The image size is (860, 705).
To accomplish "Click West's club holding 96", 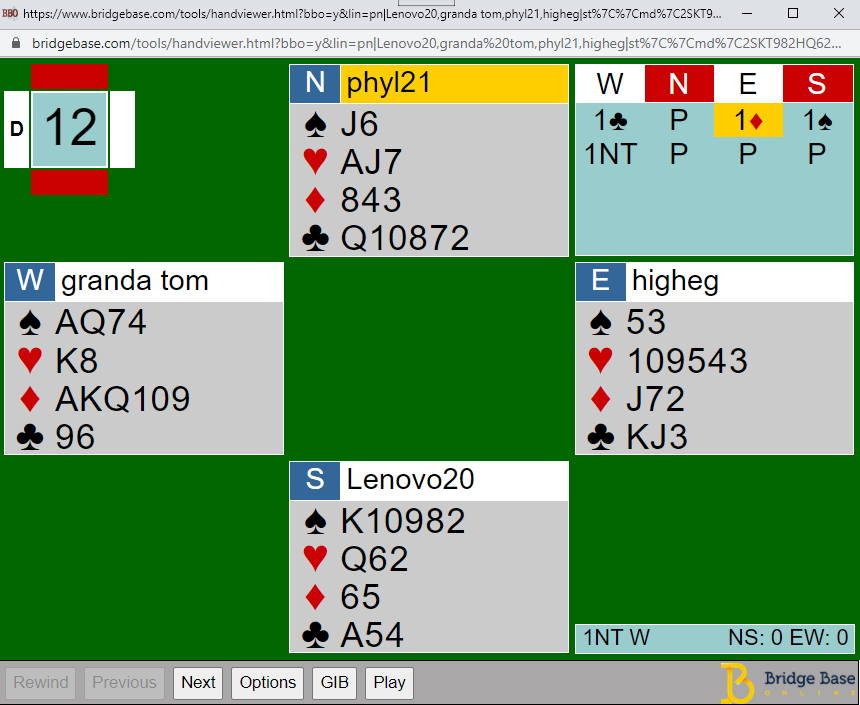I will click(x=75, y=437).
